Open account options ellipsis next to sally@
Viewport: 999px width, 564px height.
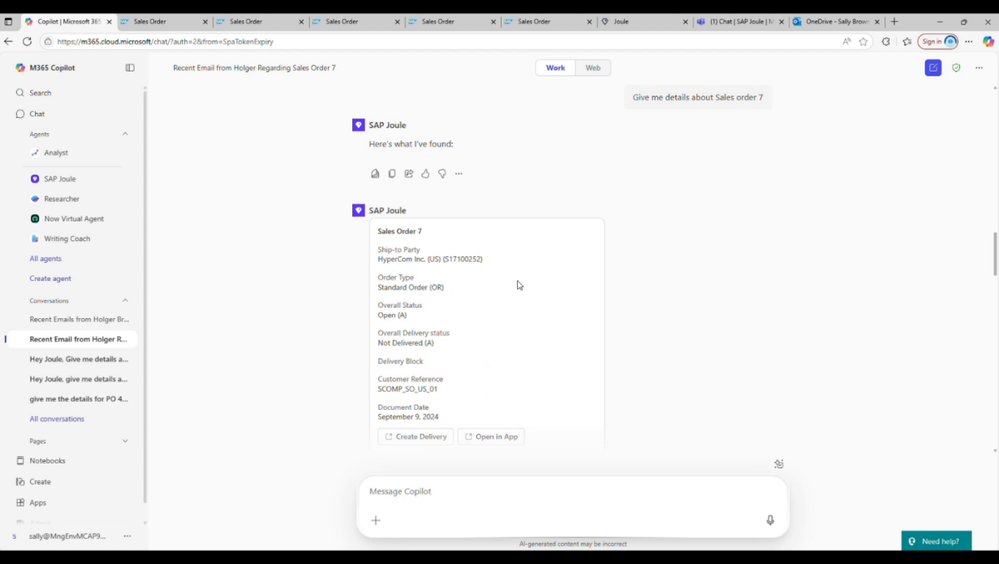click(127, 536)
